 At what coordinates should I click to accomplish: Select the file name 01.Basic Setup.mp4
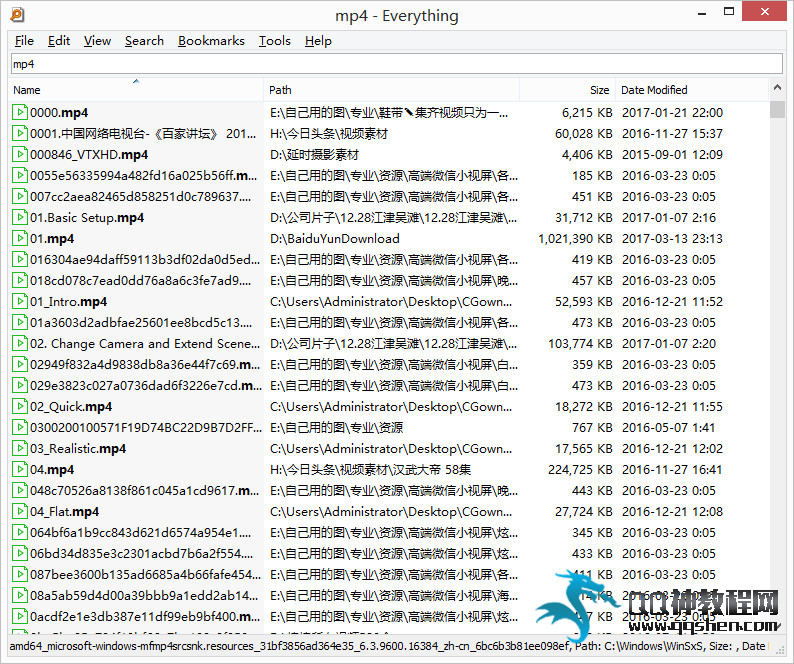pos(87,218)
